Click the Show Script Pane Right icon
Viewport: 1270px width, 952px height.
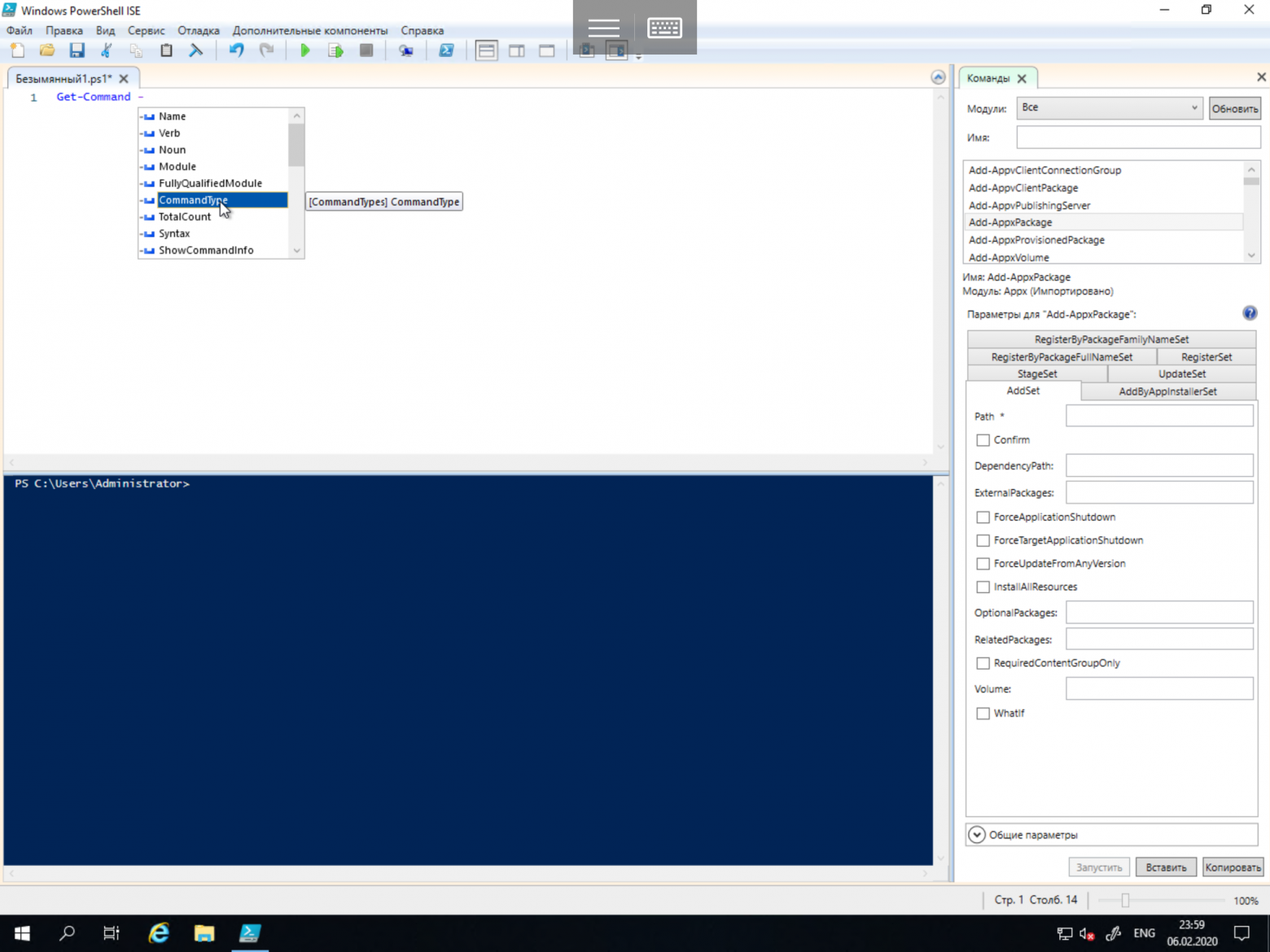[x=517, y=50]
